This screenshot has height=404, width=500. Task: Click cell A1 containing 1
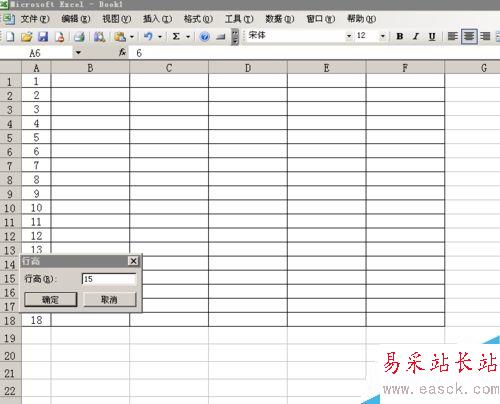(36, 81)
